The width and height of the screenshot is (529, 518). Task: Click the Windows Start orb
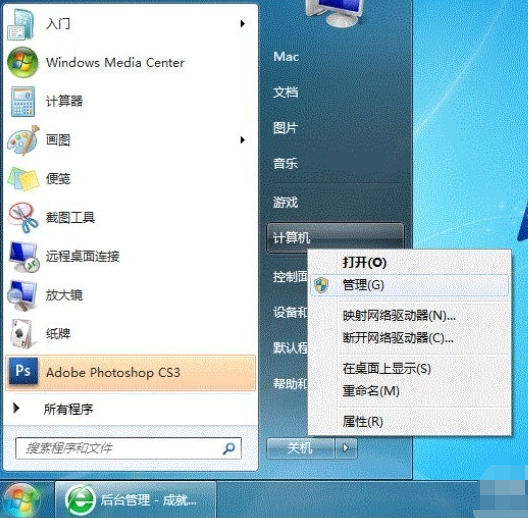[x=21, y=500]
